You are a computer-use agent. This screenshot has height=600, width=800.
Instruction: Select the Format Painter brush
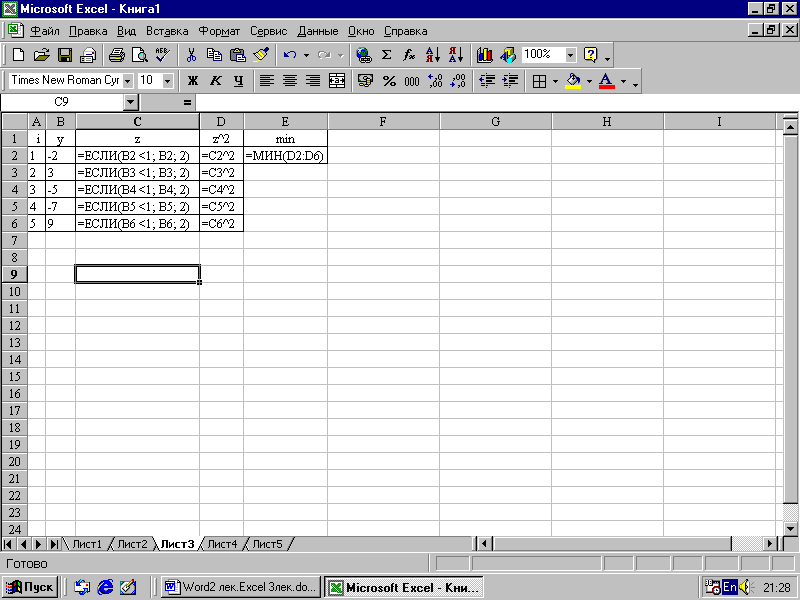pyautogui.click(x=261, y=55)
